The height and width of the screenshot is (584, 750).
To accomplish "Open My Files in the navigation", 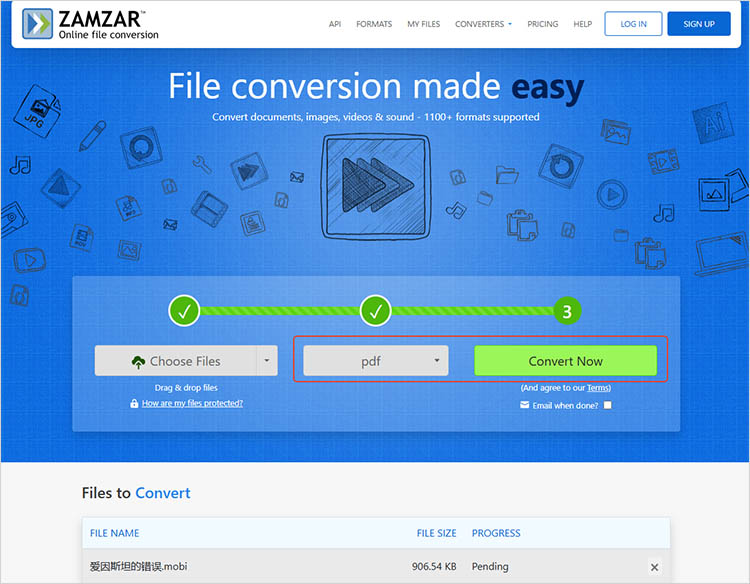I will click(x=423, y=24).
